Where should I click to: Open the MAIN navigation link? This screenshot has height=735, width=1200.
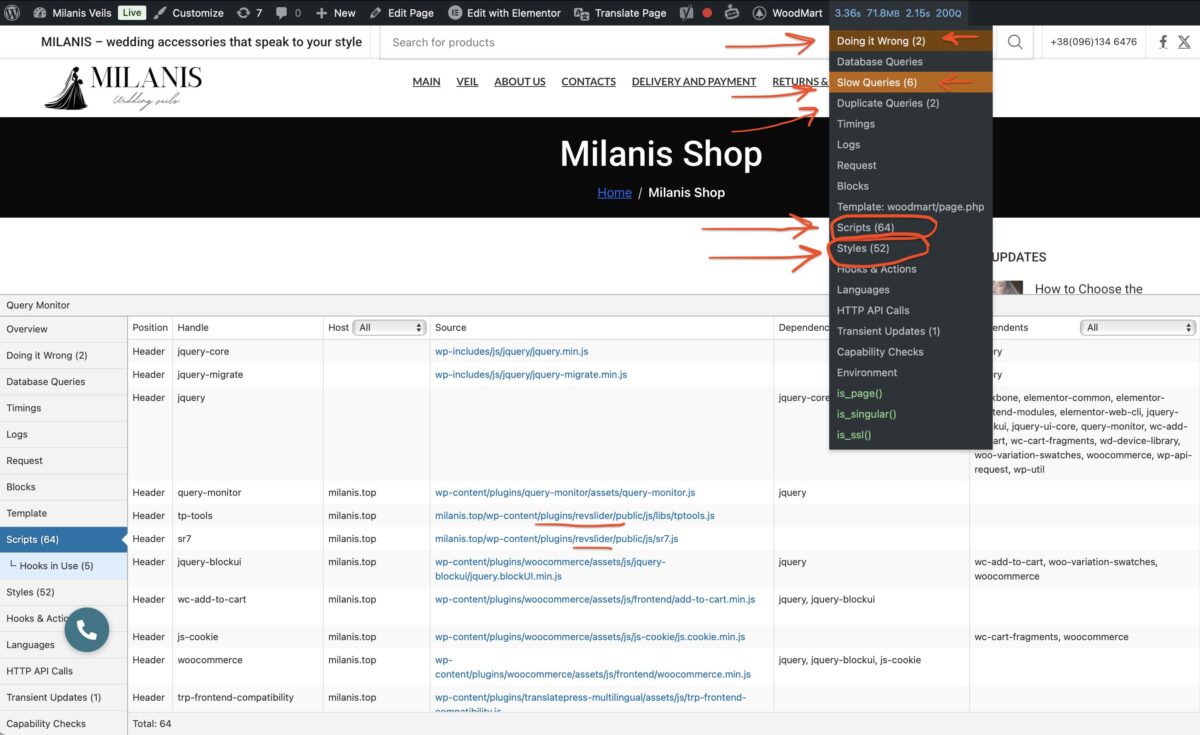click(426, 82)
